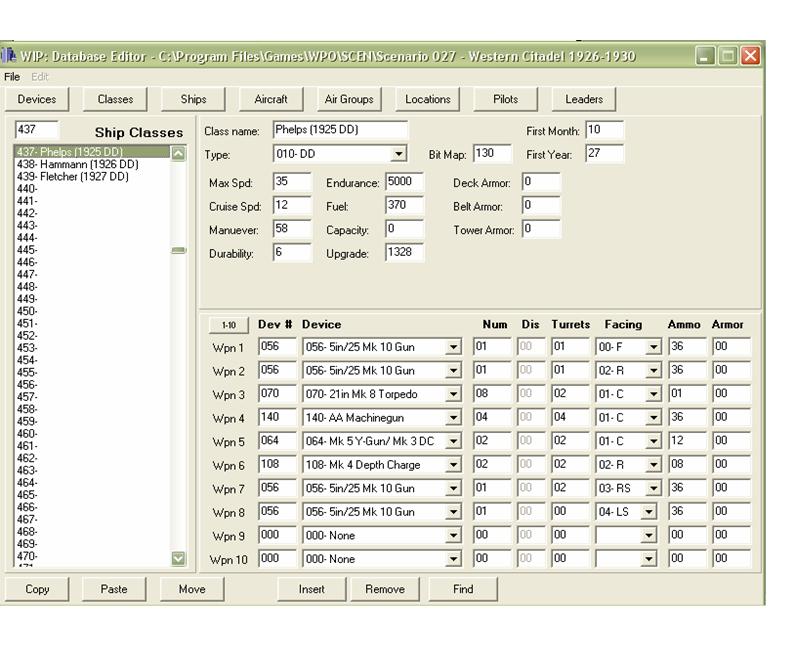Click the Manuever field
The image size is (796, 672).
click(292, 229)
